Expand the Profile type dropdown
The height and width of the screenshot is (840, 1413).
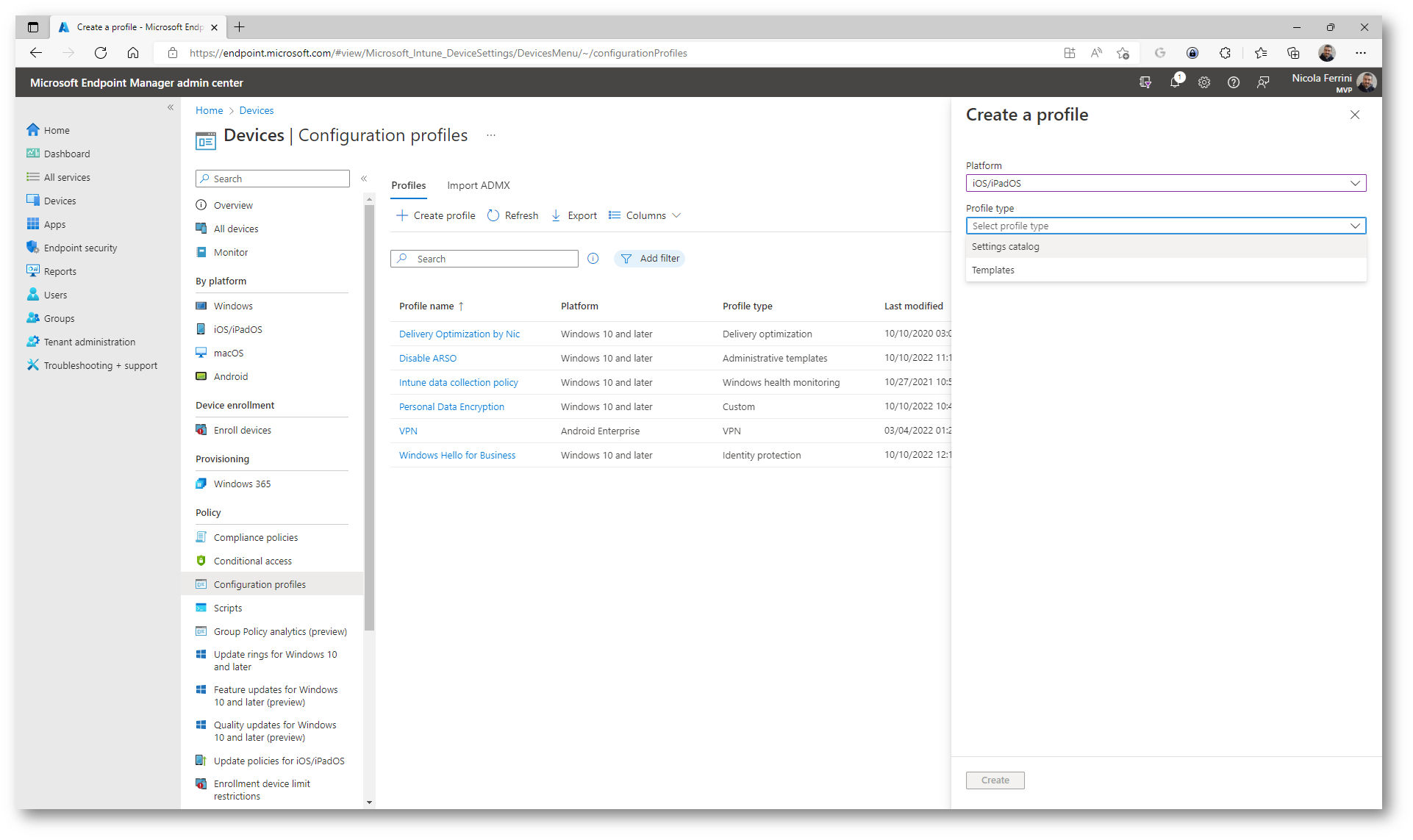[x=1165, y=226]
